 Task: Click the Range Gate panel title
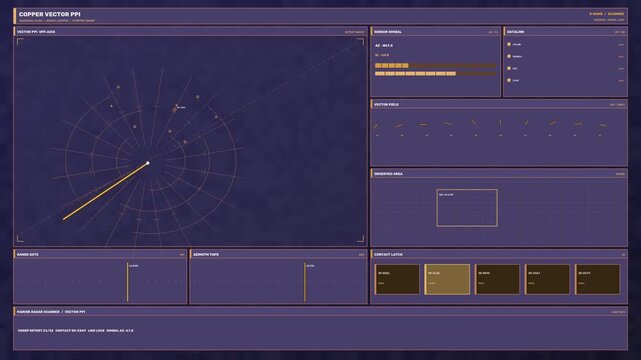(x=28, y=255)
